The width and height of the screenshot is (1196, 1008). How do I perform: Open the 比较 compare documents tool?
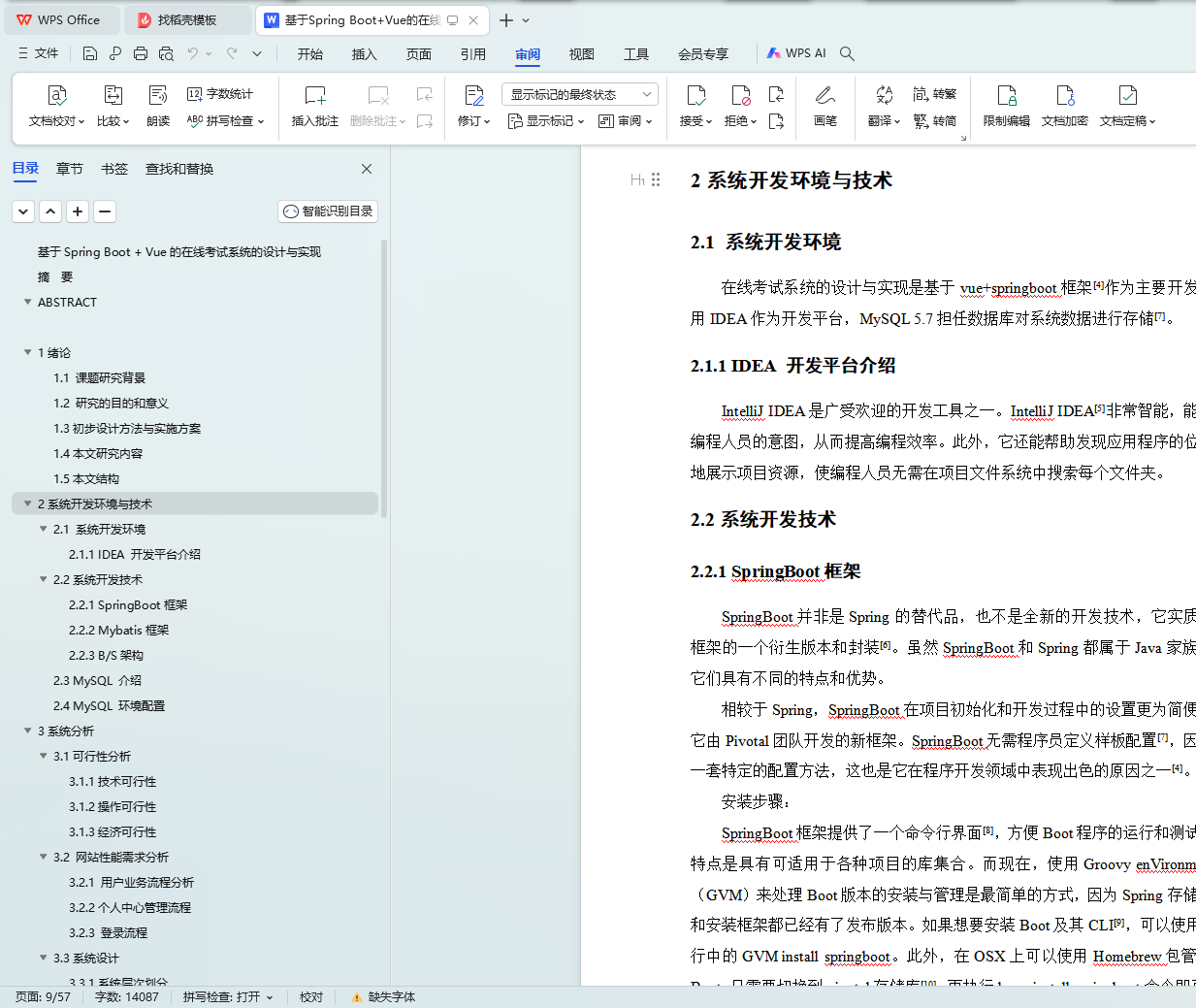point(113,106)
